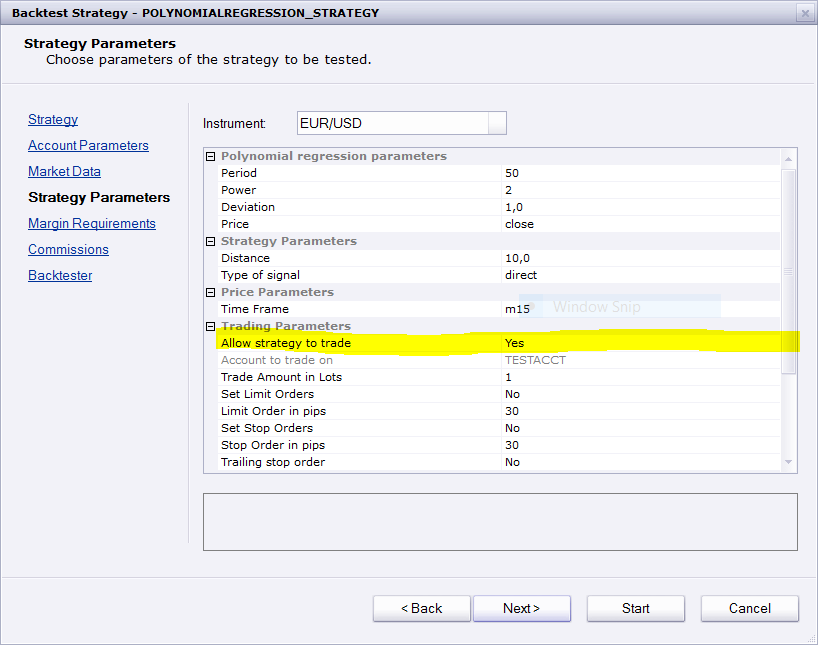818x645 pixels.
Task: Toggle the Set Stop Orders value No
Action: (641, 428)
